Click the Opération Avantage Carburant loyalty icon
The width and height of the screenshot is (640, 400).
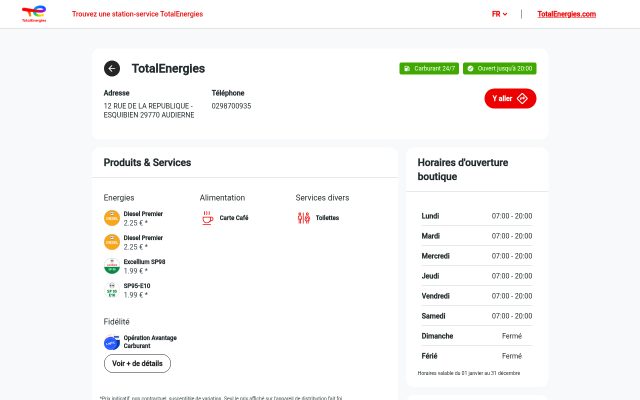pyautogui.click(x=112, y=342)
